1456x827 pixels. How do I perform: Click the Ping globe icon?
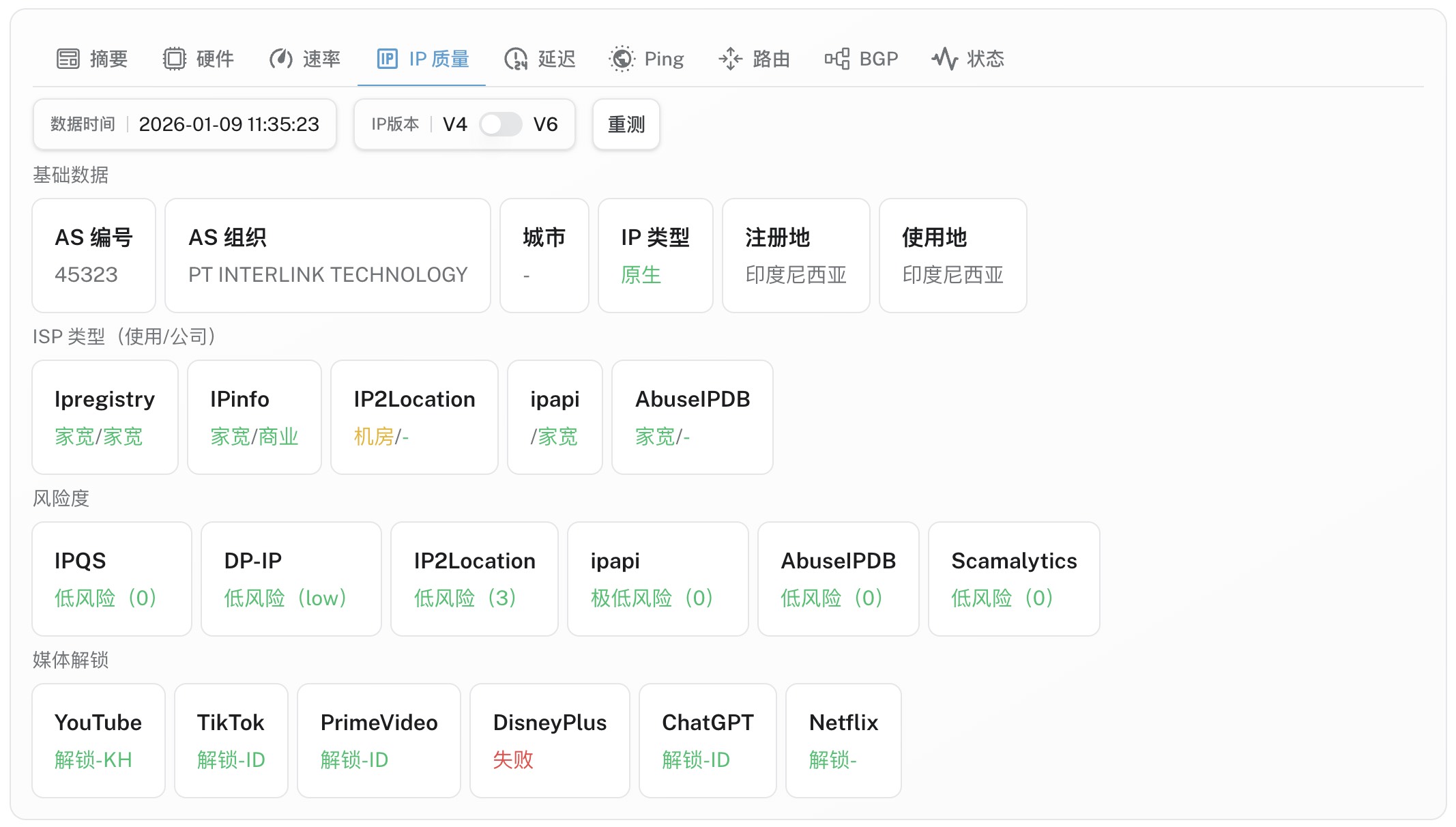[x=621, y=59]
